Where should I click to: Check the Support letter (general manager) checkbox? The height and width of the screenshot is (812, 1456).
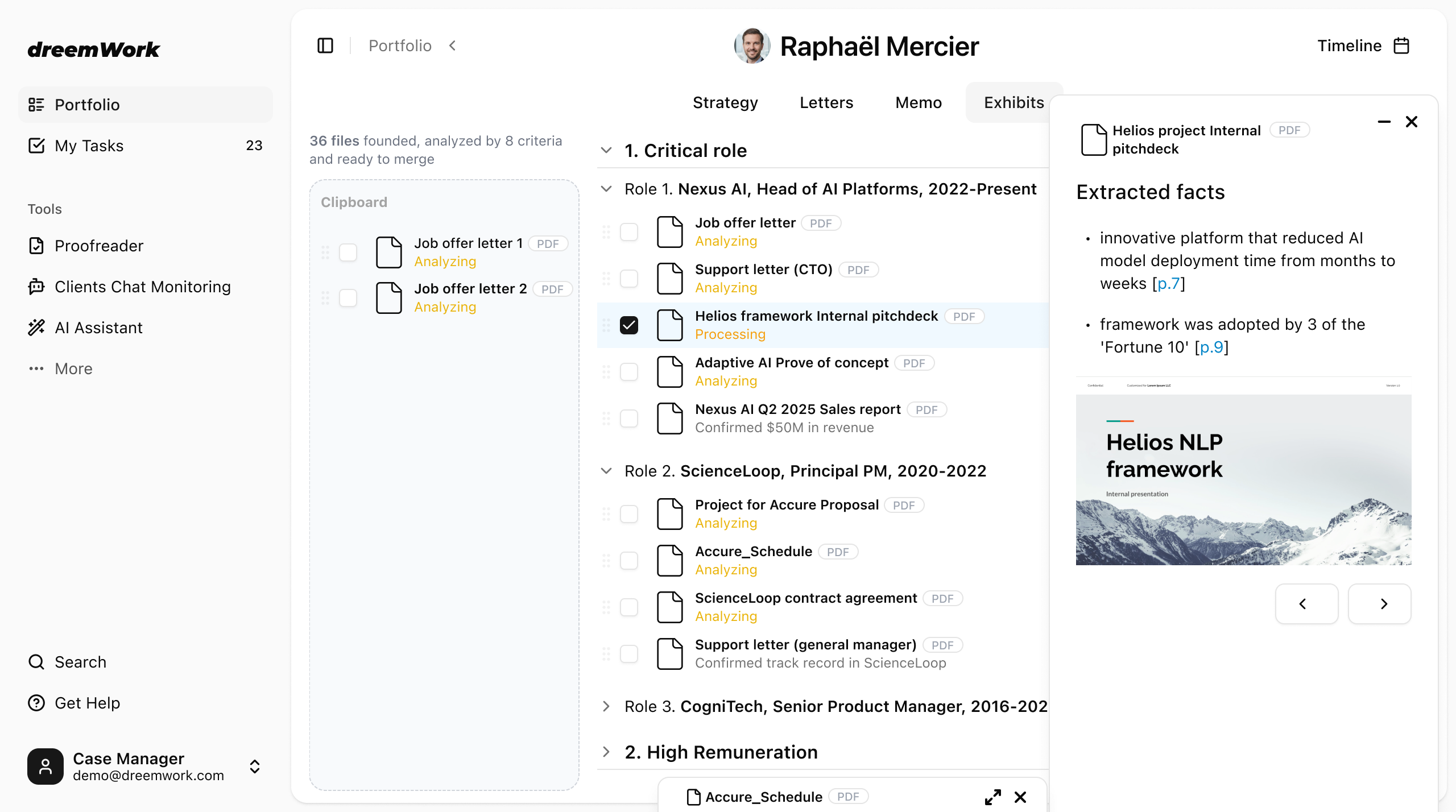(629, 654)
